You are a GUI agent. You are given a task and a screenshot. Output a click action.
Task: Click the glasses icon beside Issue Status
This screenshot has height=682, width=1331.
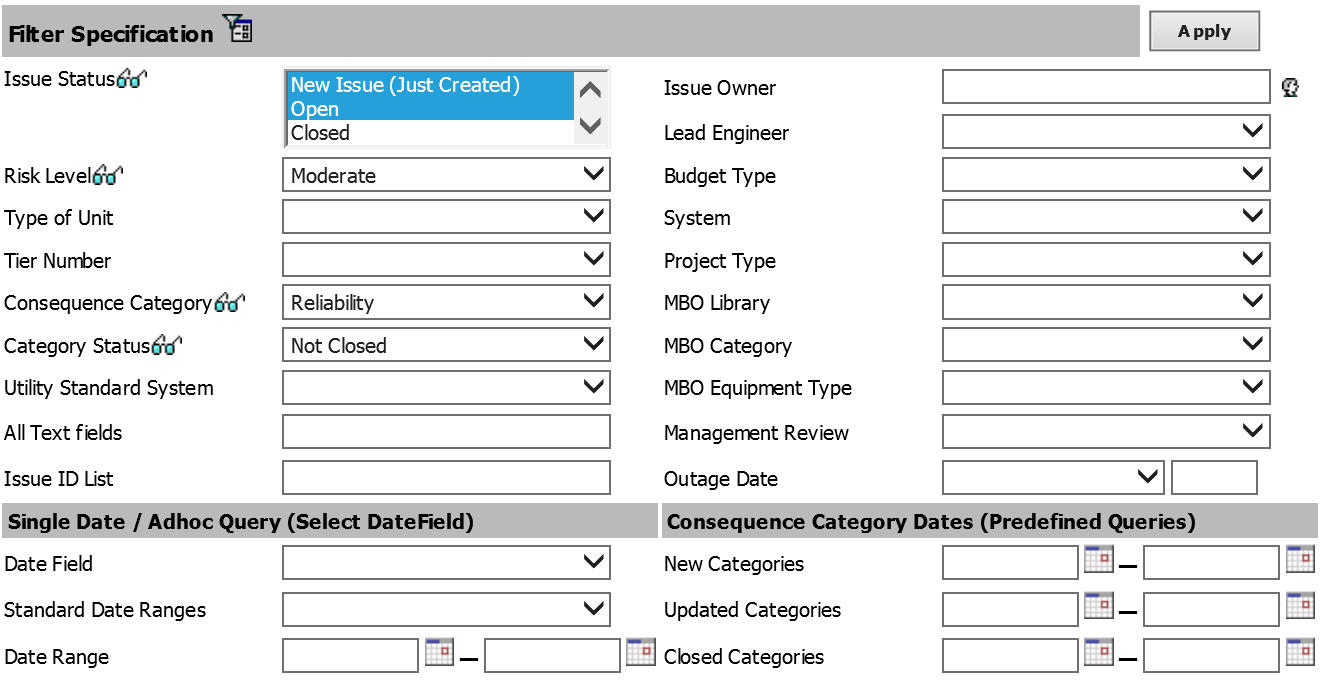click(132, 79)
